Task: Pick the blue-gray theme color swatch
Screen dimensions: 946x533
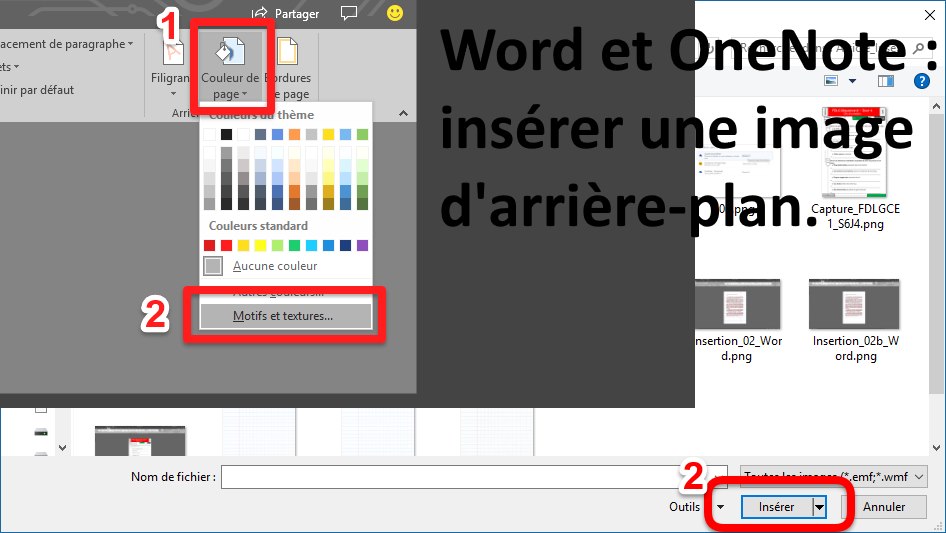Action: (x=260, y=134)
